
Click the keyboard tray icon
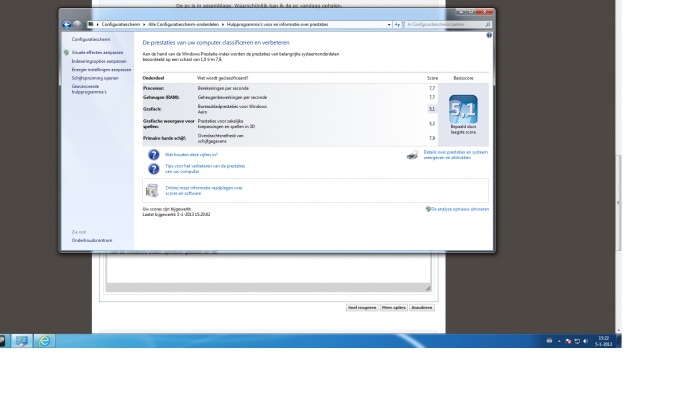coord(549,341)
